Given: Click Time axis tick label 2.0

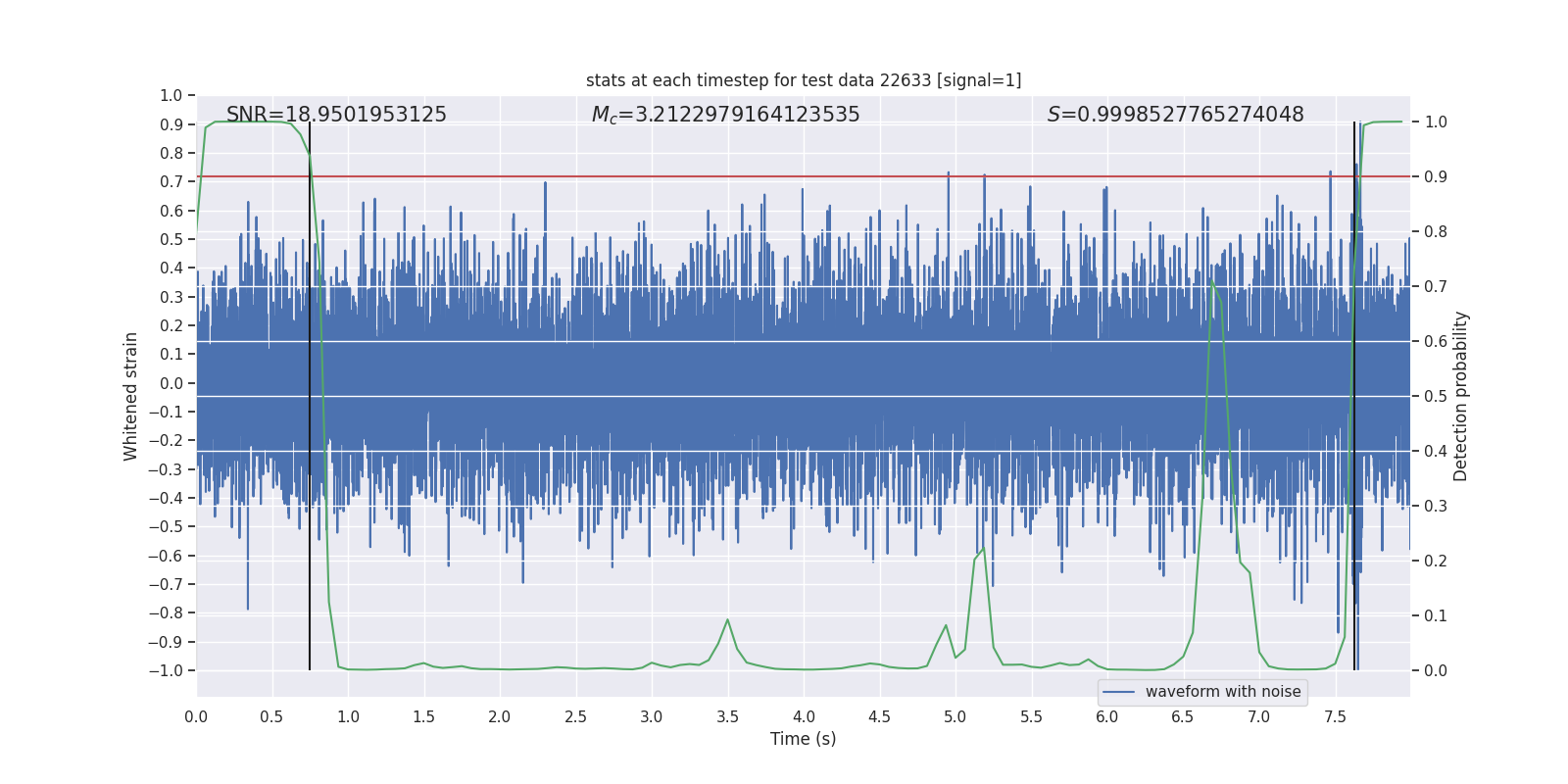Looking at the screenshot, I should point(500,717).
